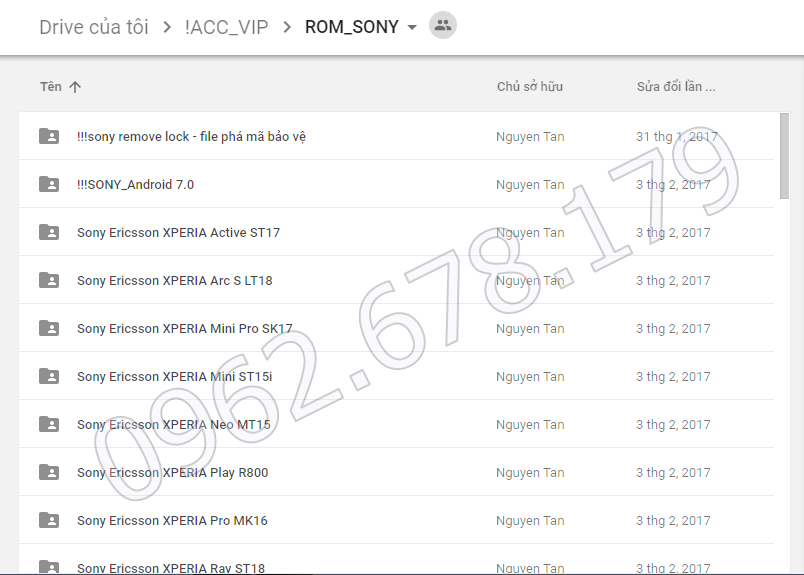This screenshot has height=575, width=804.
Task: Select '!!!SONY_Android 7.0' folder name
Action: [x=135, y=185]
